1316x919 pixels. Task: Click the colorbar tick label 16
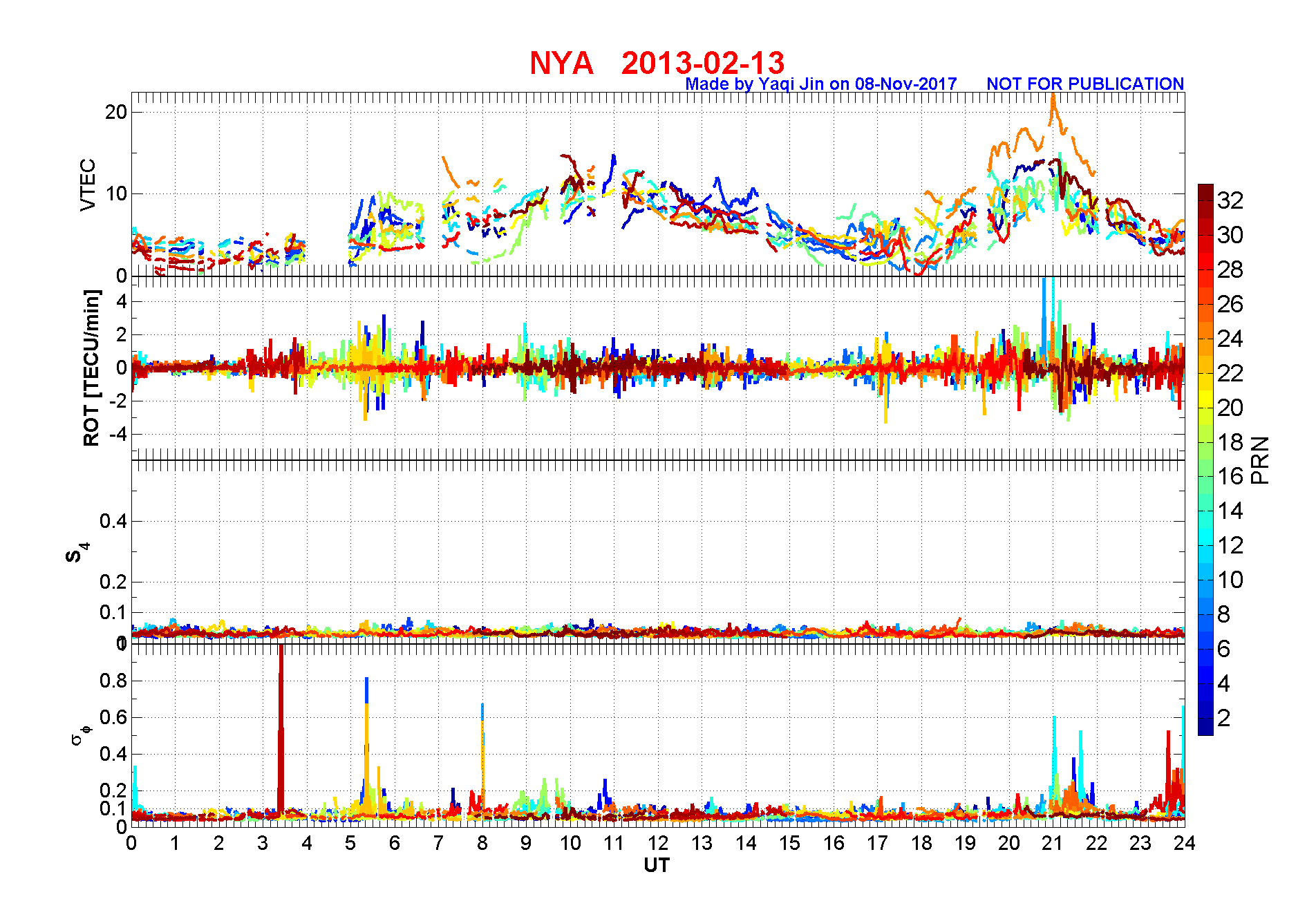pos(1230,476)
